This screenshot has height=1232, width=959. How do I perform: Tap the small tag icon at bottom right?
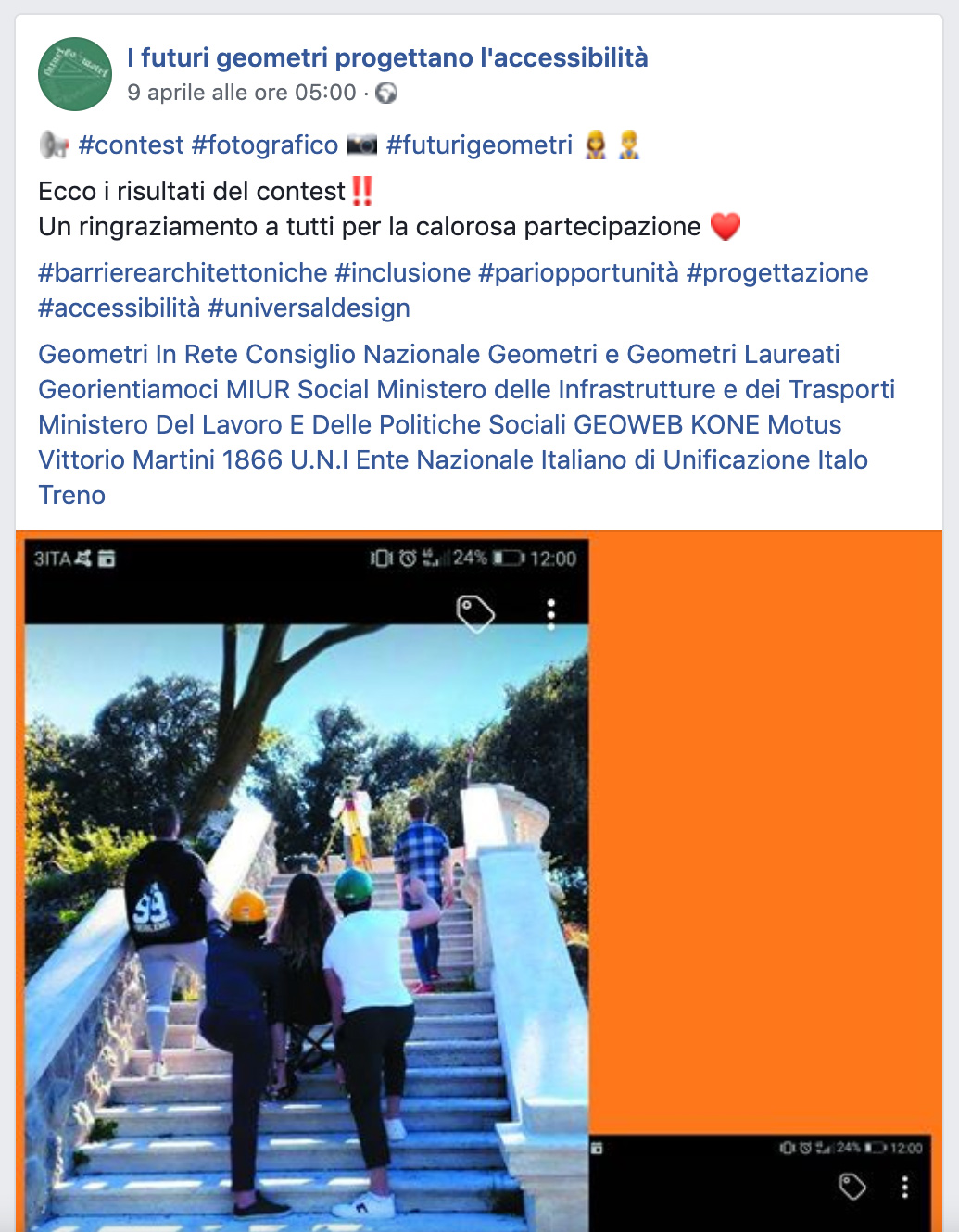tap(852, 1187)
